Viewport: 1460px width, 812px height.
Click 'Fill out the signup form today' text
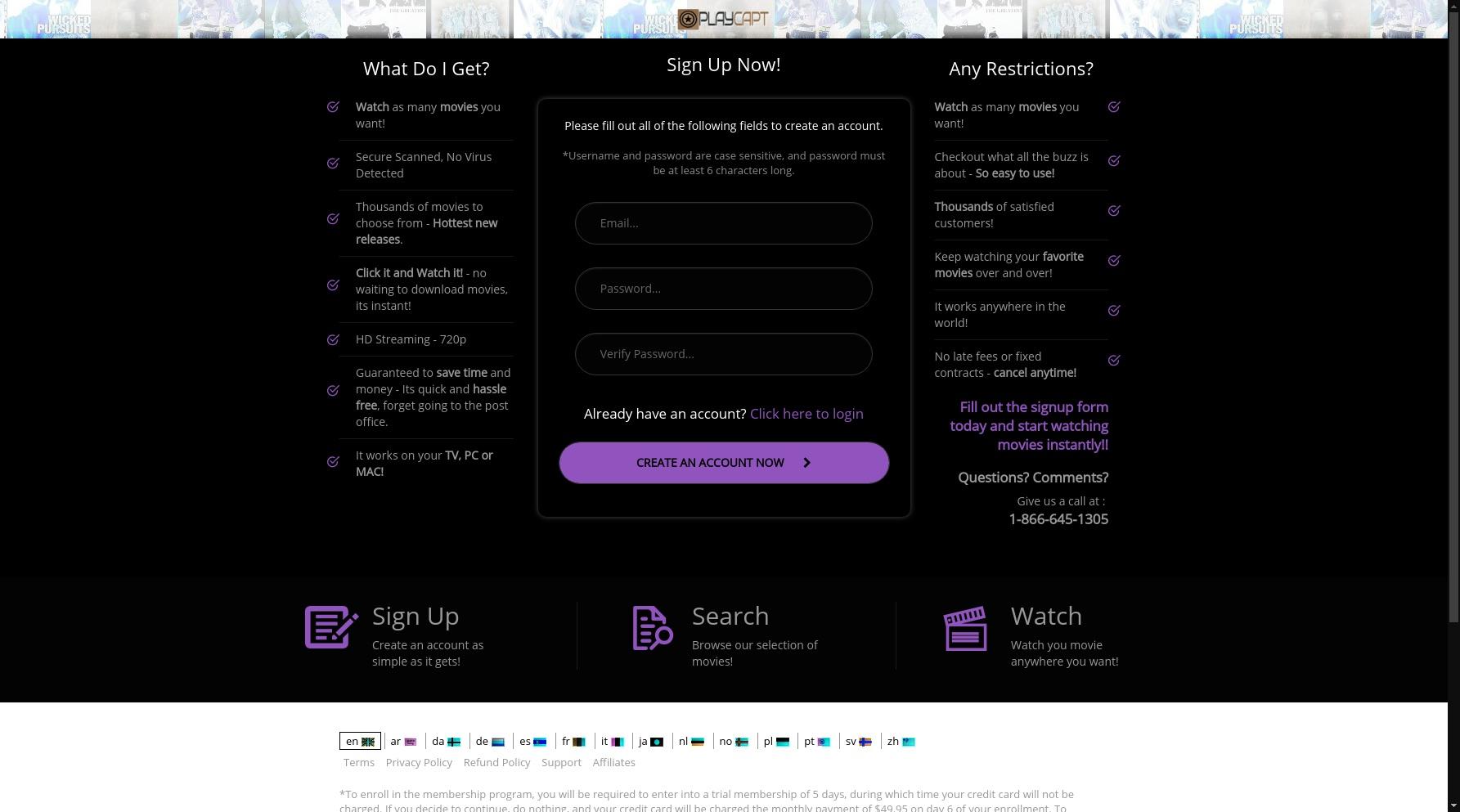(x=1029, y=426)
